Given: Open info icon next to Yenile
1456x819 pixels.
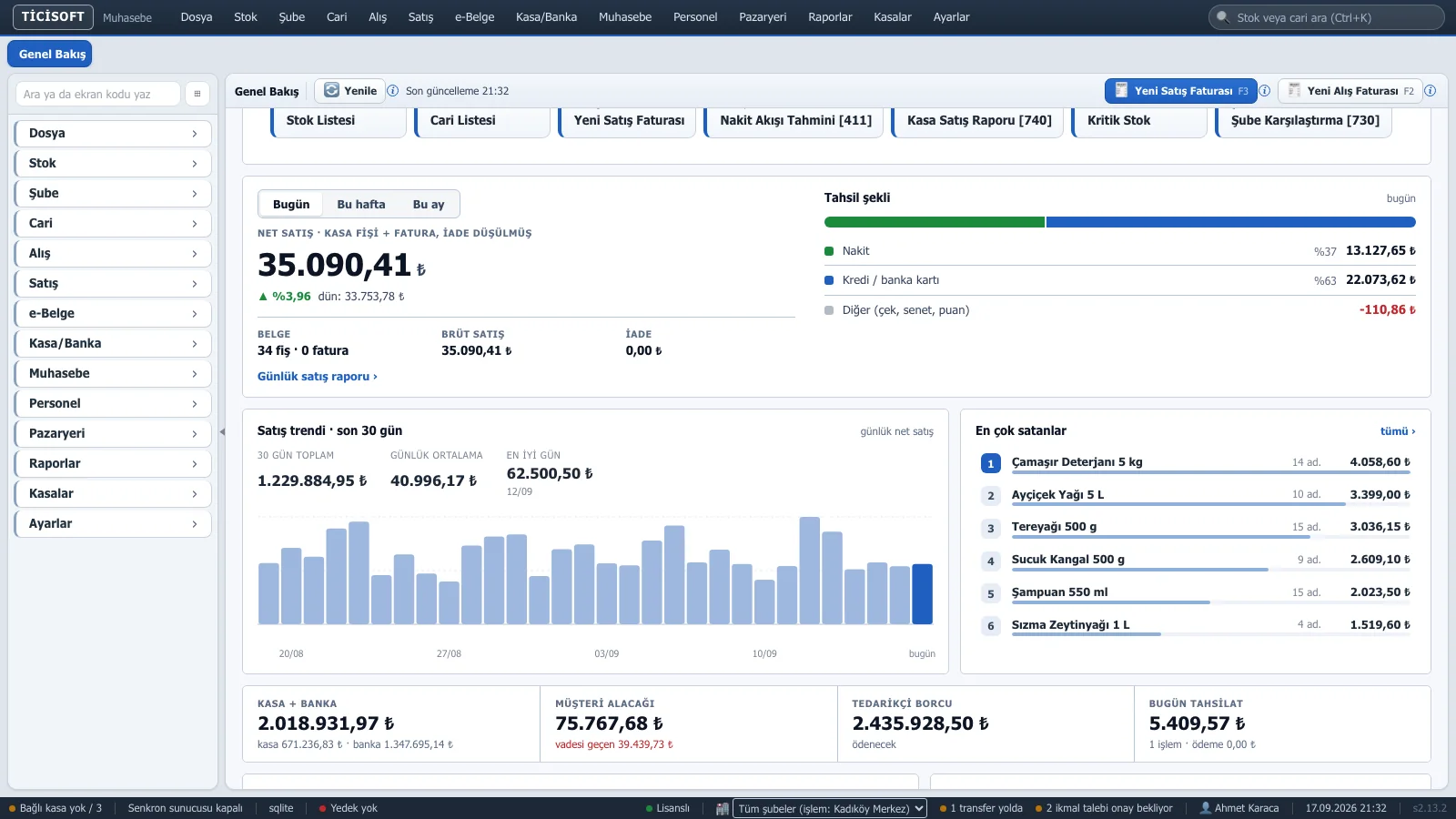Looking at the screenshot, I should (x=393, y=91).
